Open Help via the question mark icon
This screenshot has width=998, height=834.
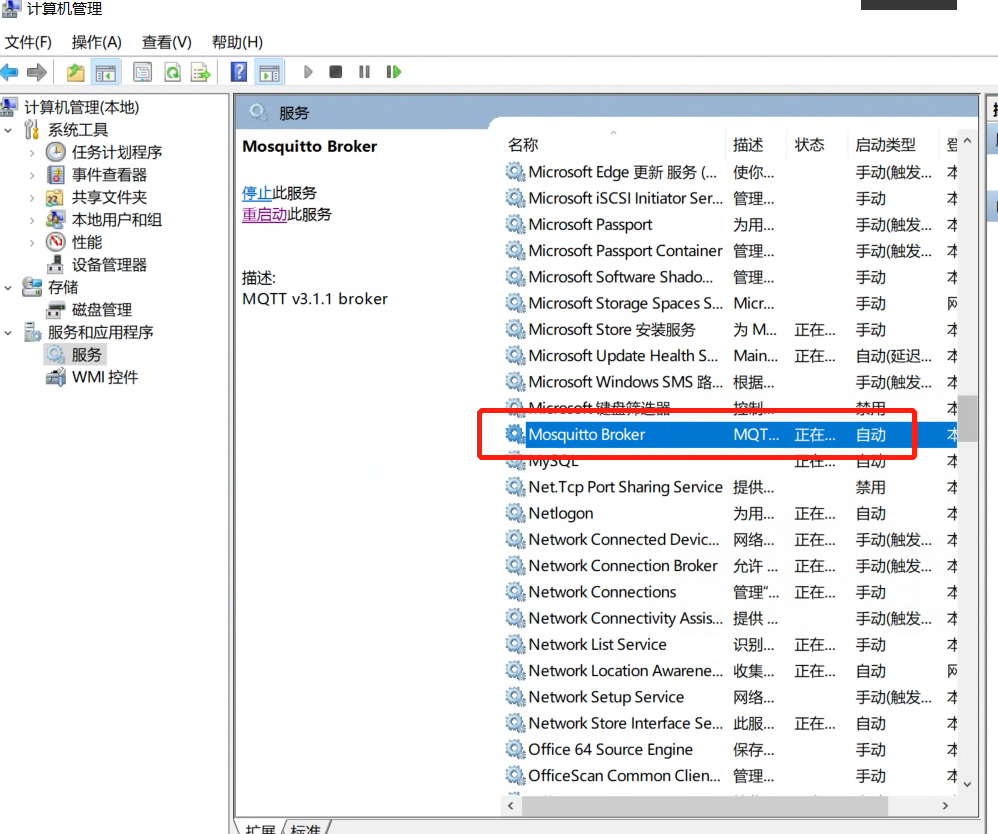click(238, 71)
